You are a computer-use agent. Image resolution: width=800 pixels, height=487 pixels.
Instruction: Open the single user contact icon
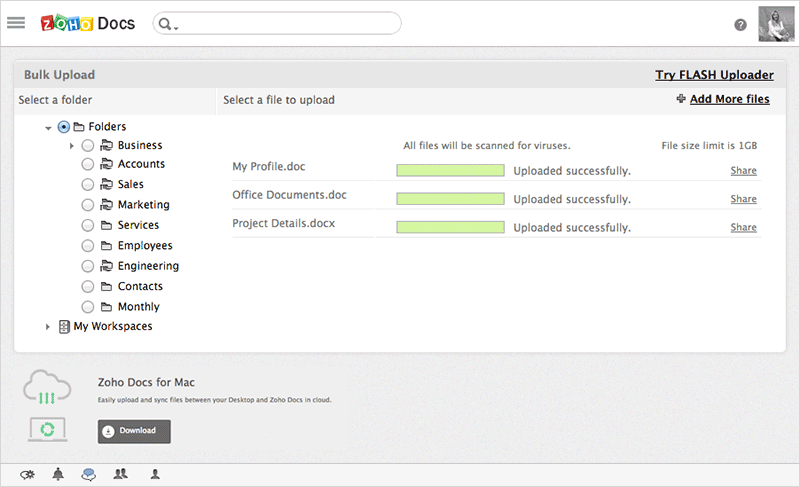pyautogui.click(x=155, y=474)
